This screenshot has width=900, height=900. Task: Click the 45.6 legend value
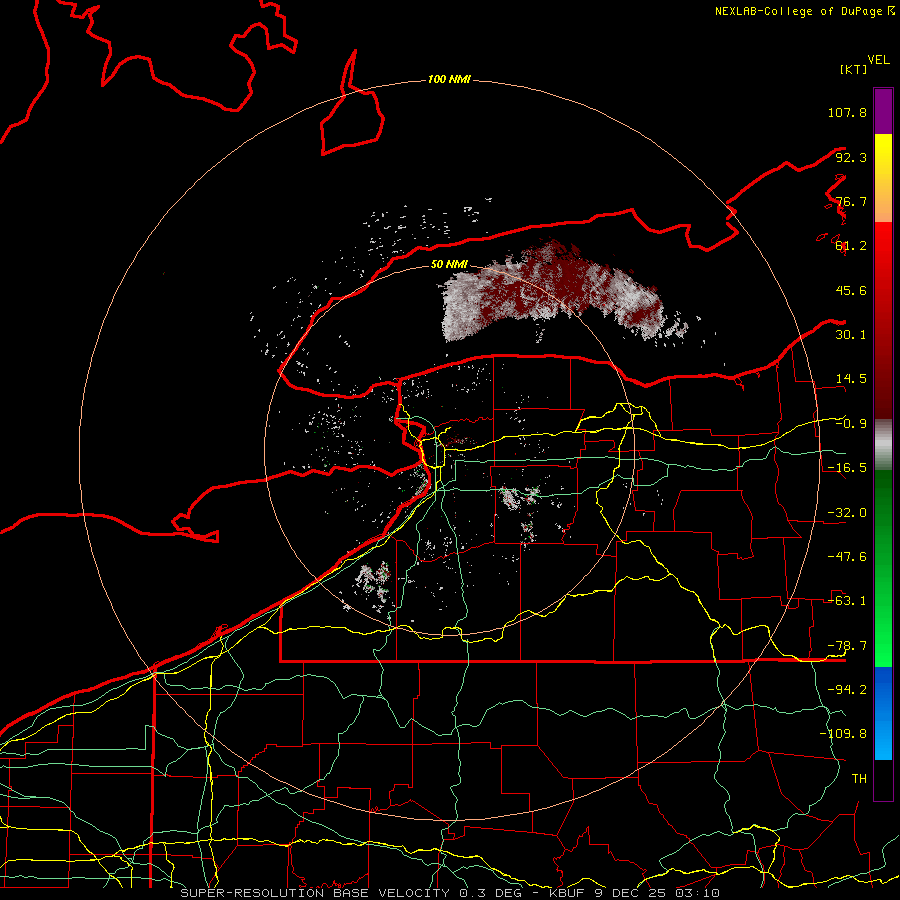tap(851, 290)
